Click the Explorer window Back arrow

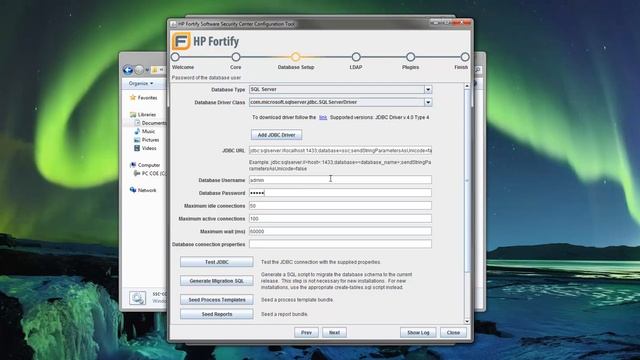pyautogui.click(x=128, y=70)
